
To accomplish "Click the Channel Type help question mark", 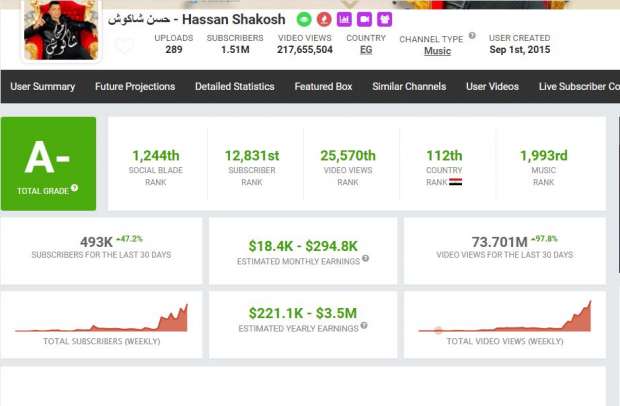I will 472,36.
